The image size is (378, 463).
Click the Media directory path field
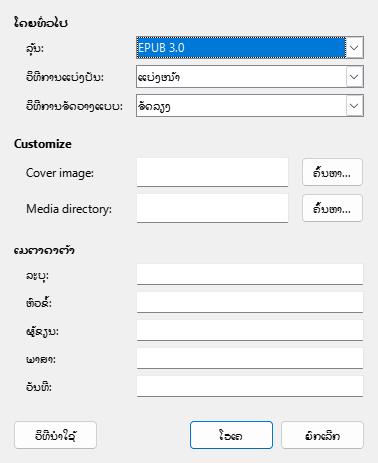coord(212,208)
